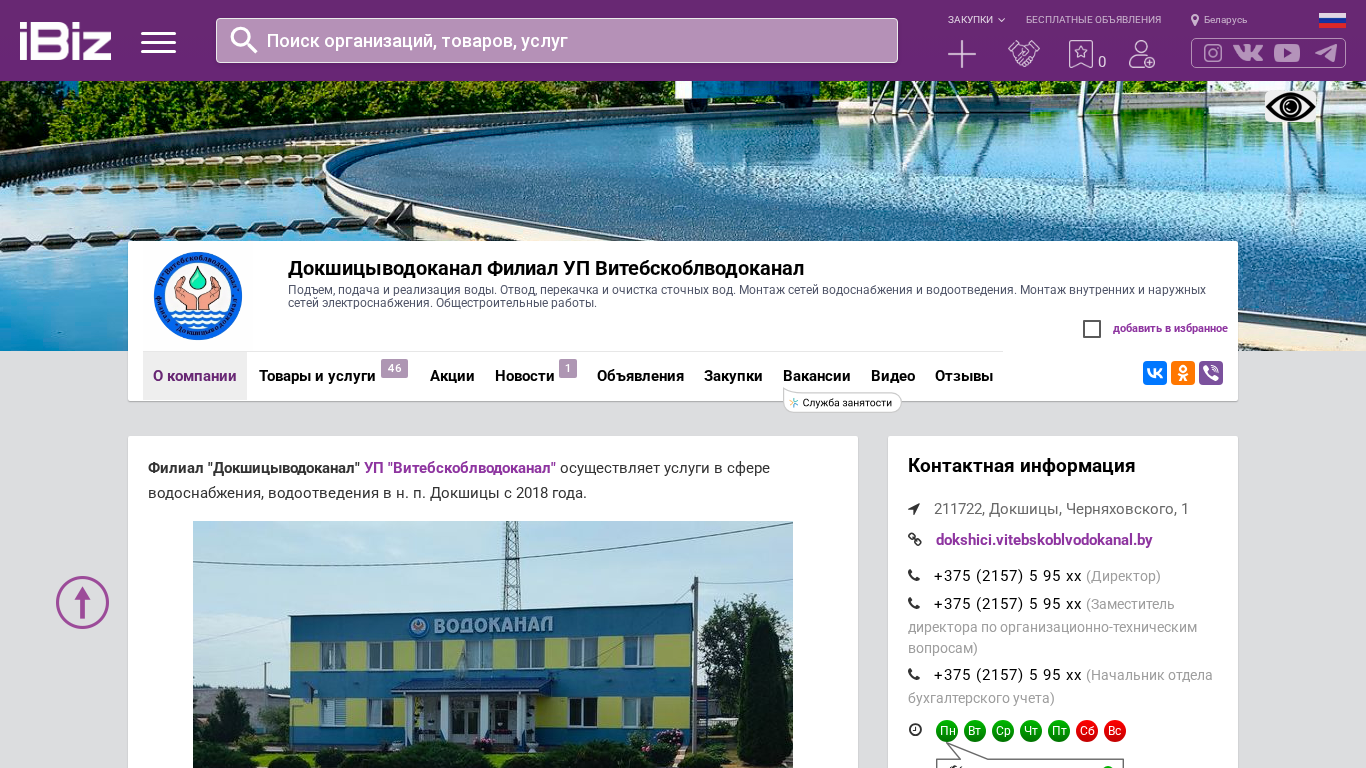Check the 'добавить в избранное' checkbox
Image resolution: width=1366 pixels, height=768 pixels.
coord(1092,329)
